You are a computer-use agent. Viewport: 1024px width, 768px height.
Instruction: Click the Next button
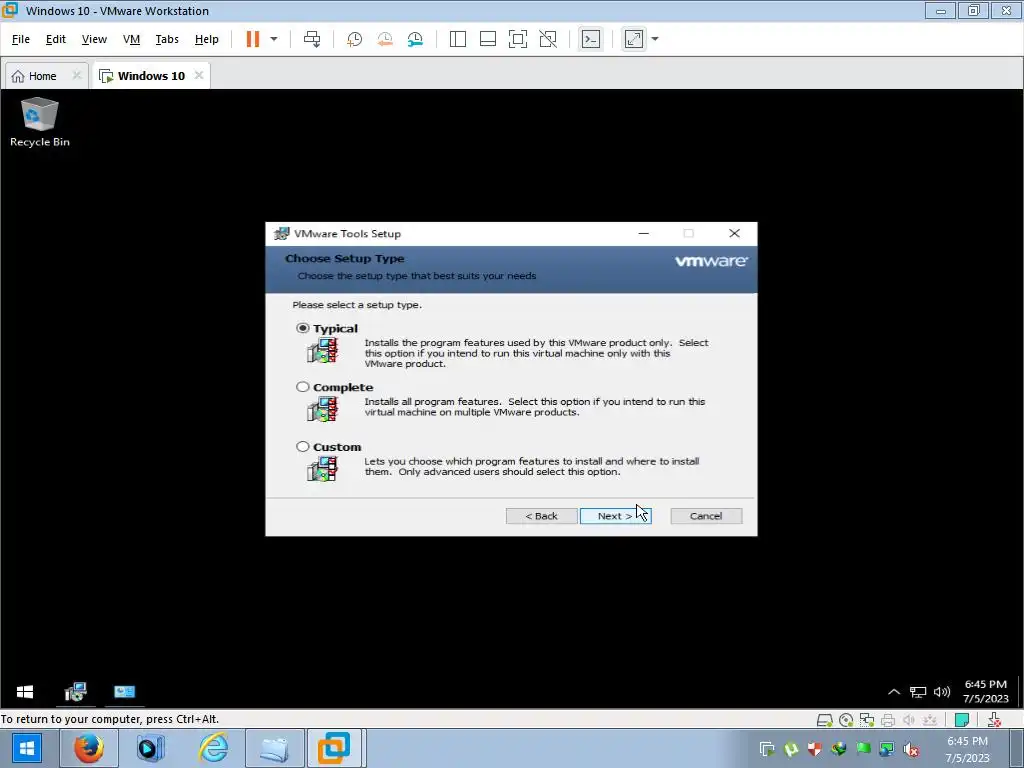(x=615, y=516)
